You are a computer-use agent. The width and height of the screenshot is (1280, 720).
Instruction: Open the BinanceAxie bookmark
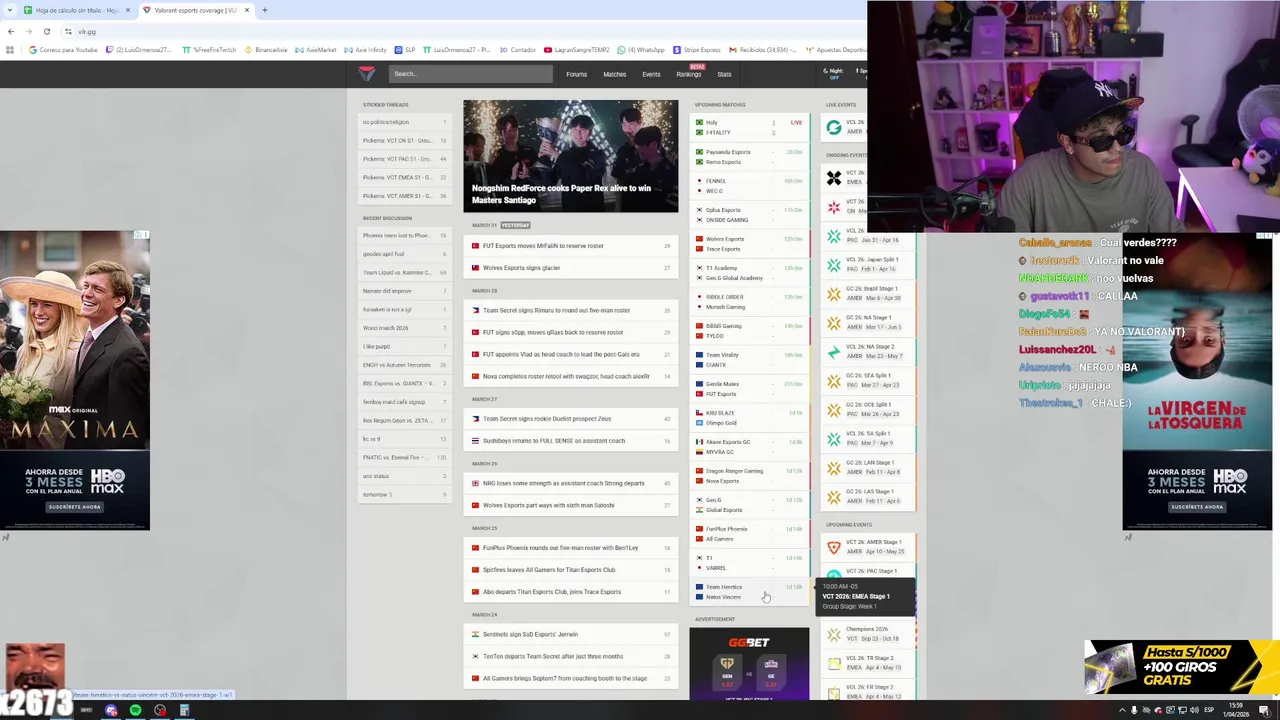pos(266,49)
